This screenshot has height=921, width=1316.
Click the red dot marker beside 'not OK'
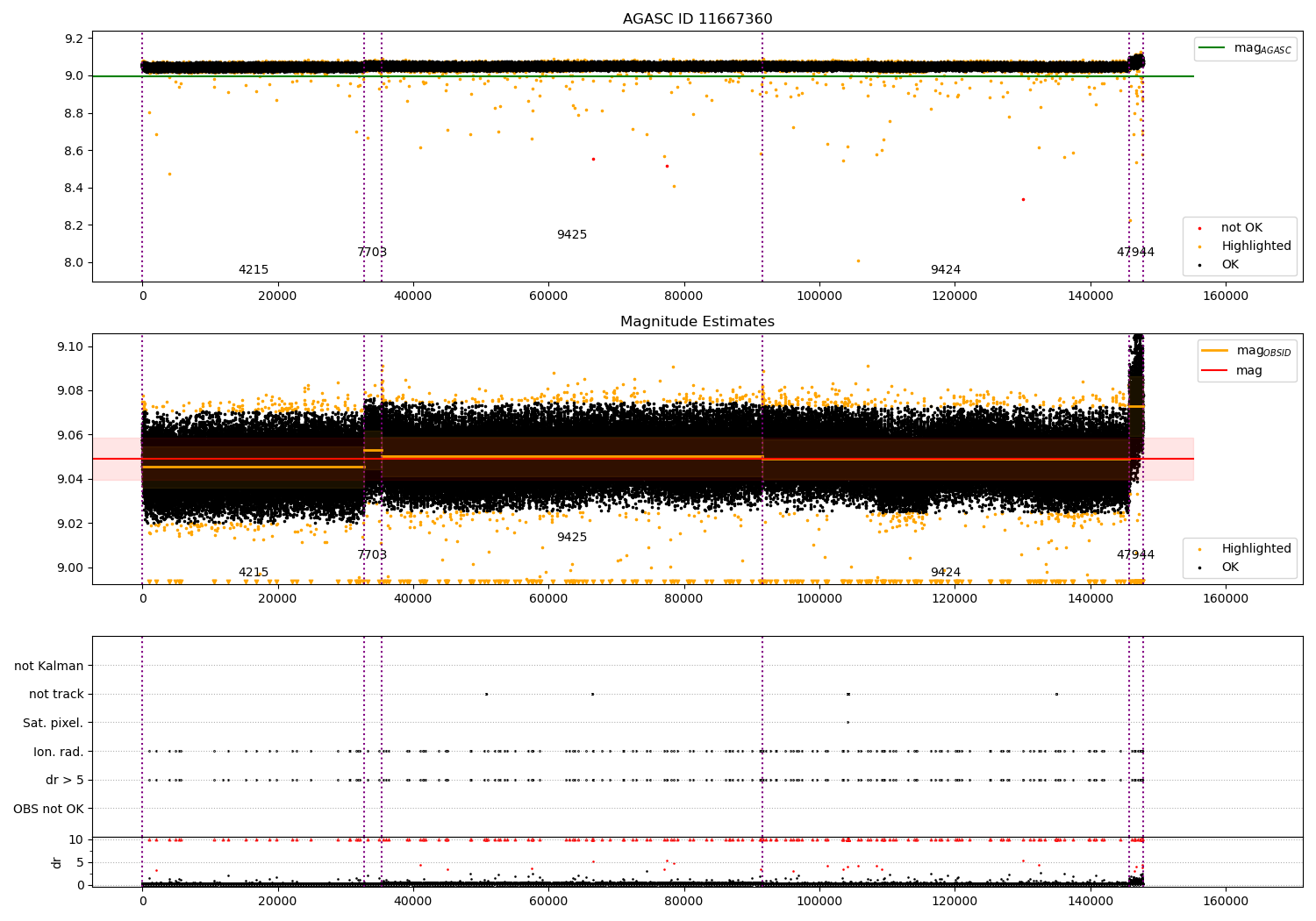coord(1200,228)
